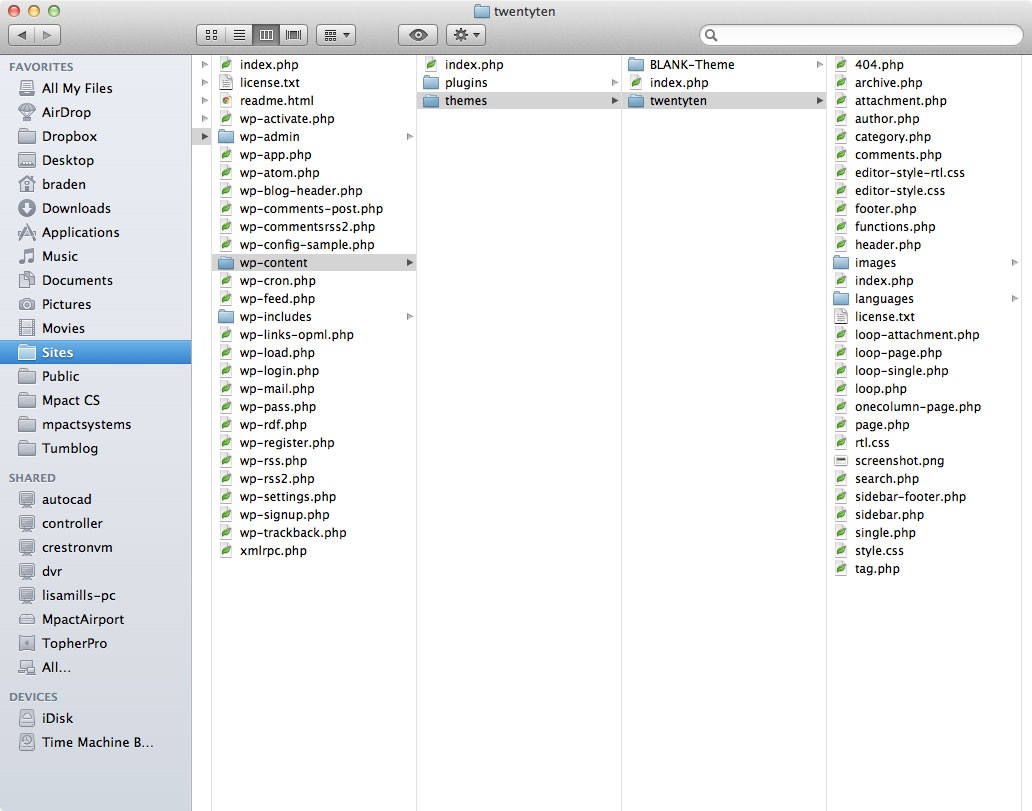The height and width of the screenshot is (811, 1032).
Task: Select Movies in the sidebar
Action: click(95, 328)
